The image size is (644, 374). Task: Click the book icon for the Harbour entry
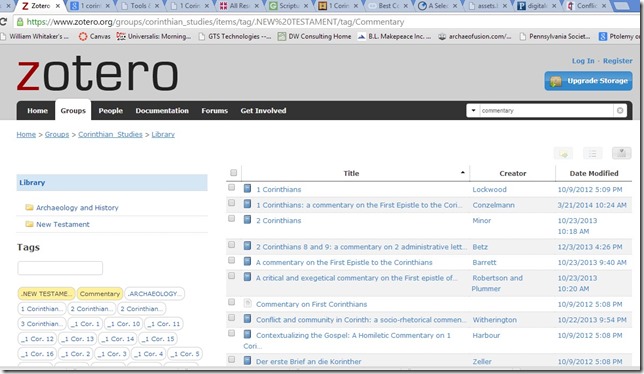[247, 335]
